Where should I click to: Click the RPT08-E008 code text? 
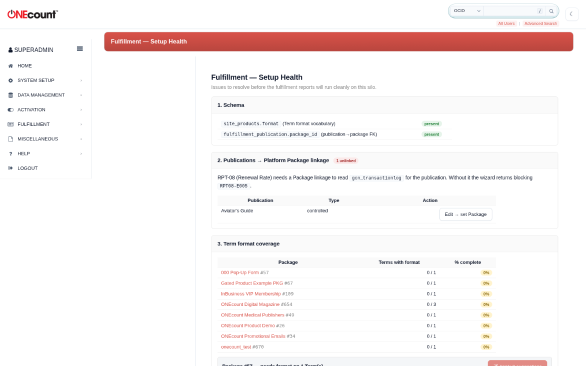234,186
